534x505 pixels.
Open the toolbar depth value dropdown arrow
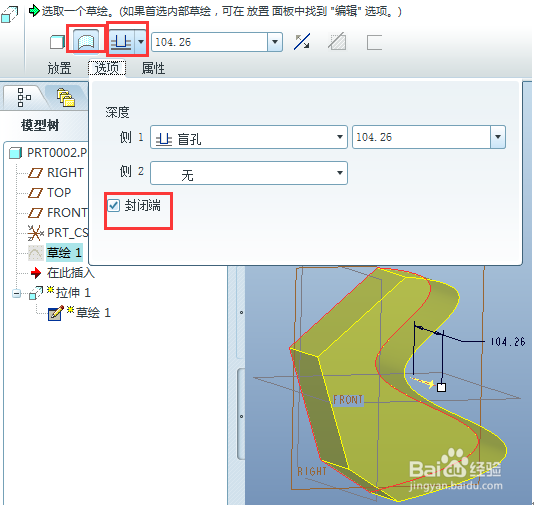pyautogui.click(x=275, y=42)
